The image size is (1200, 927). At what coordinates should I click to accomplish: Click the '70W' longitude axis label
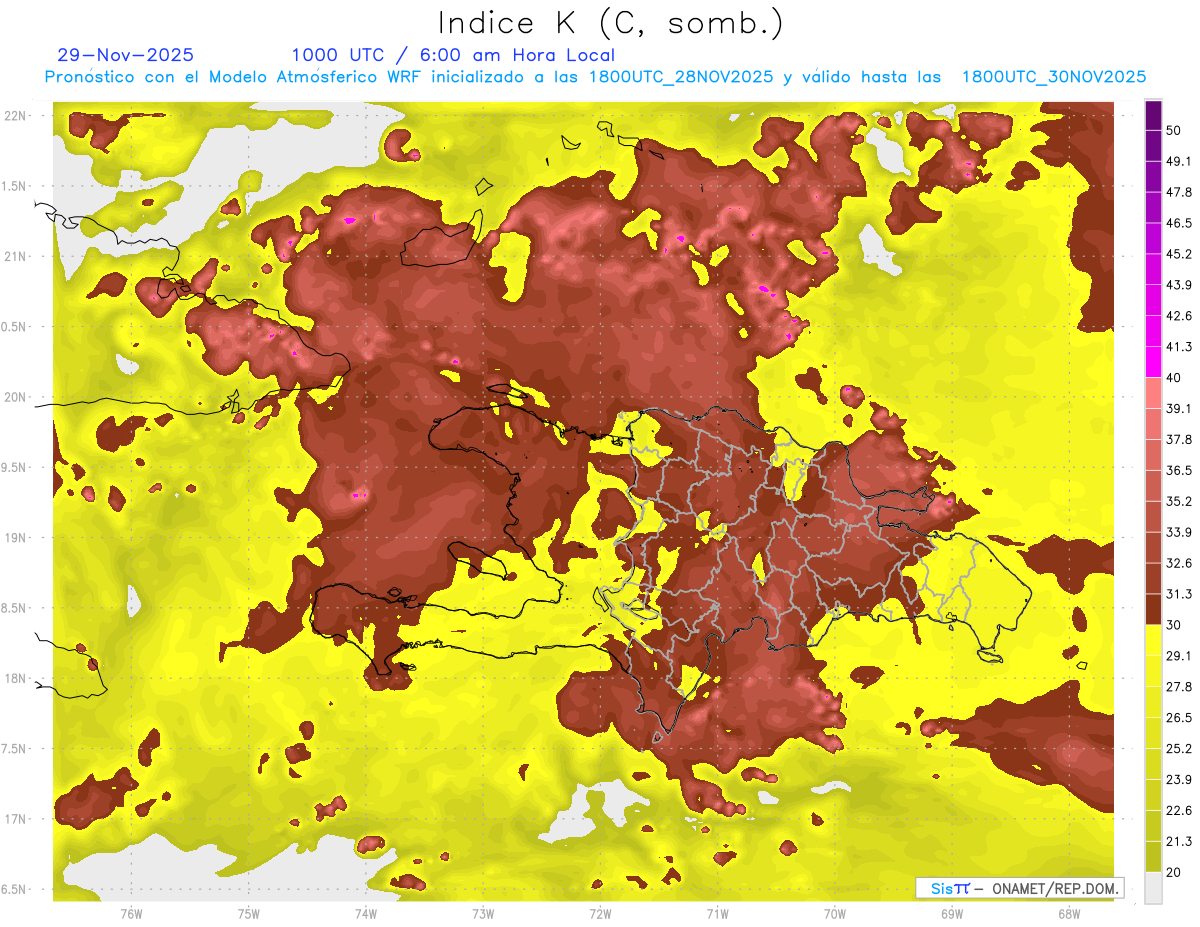click(835, 914)
